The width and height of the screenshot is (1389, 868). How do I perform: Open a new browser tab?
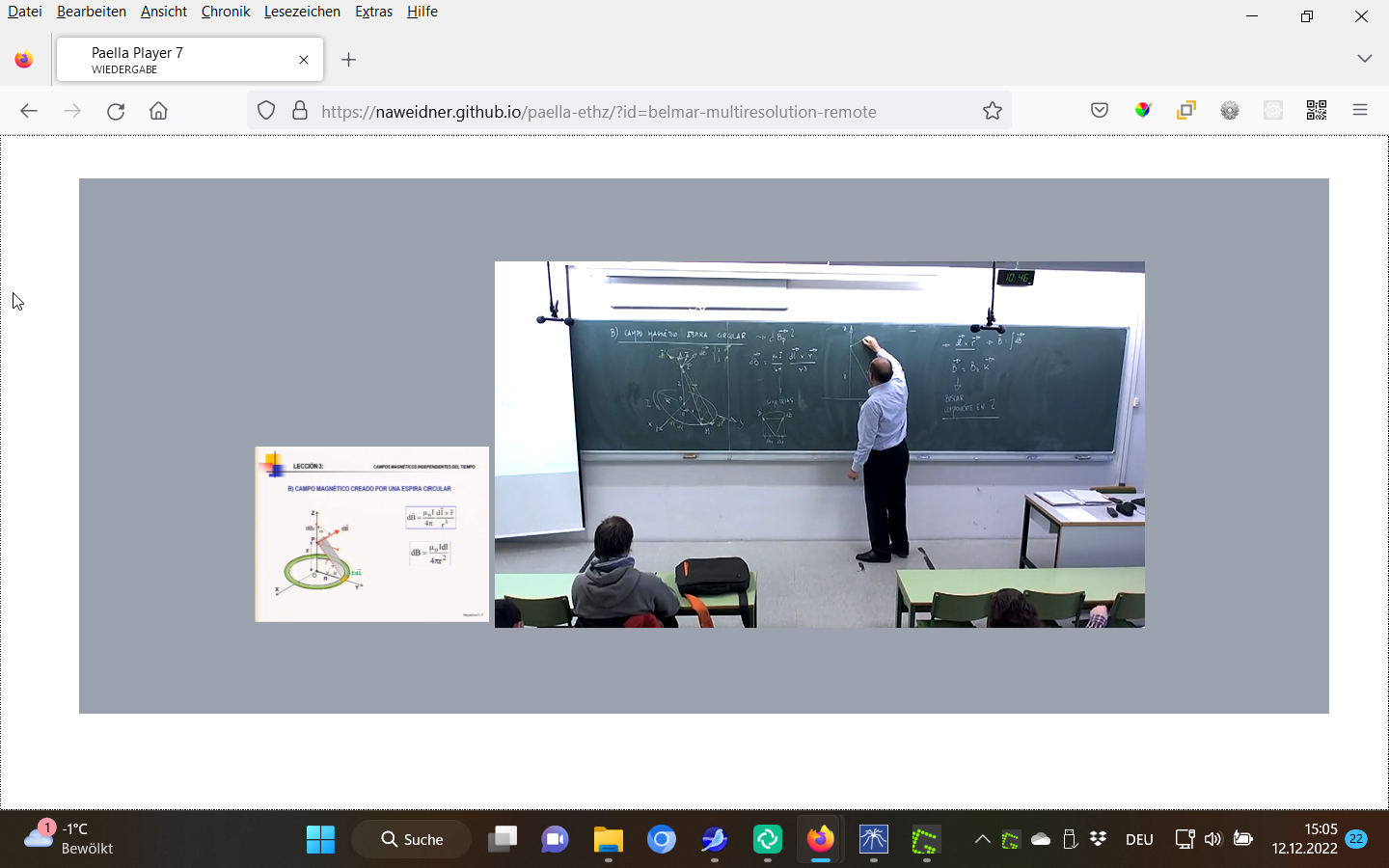(x=348, y=59)
